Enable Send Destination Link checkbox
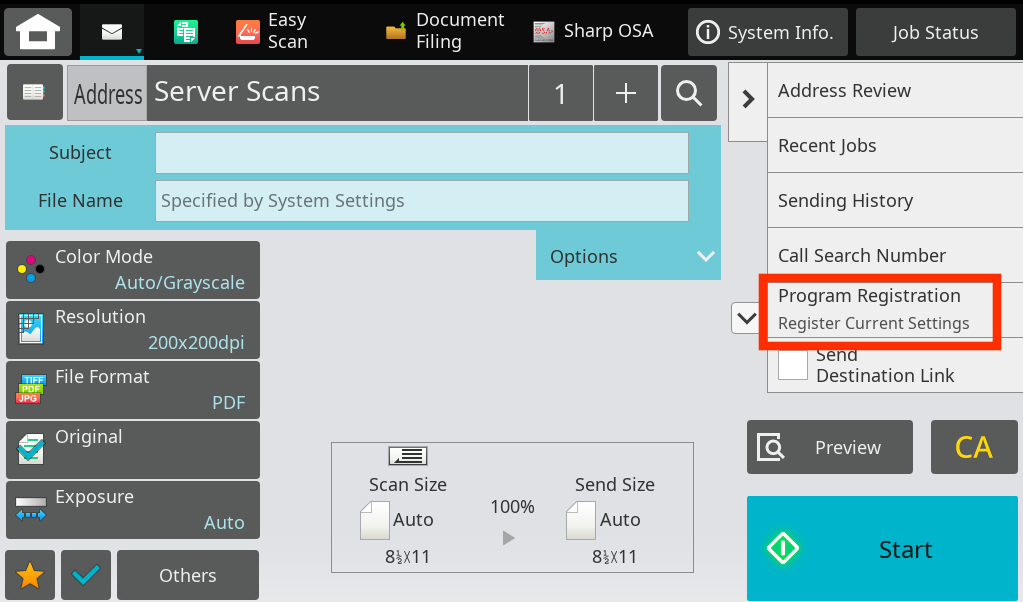Image resolution: width=1023 pixels, height=602 pixels. click(x=793, y=364)
